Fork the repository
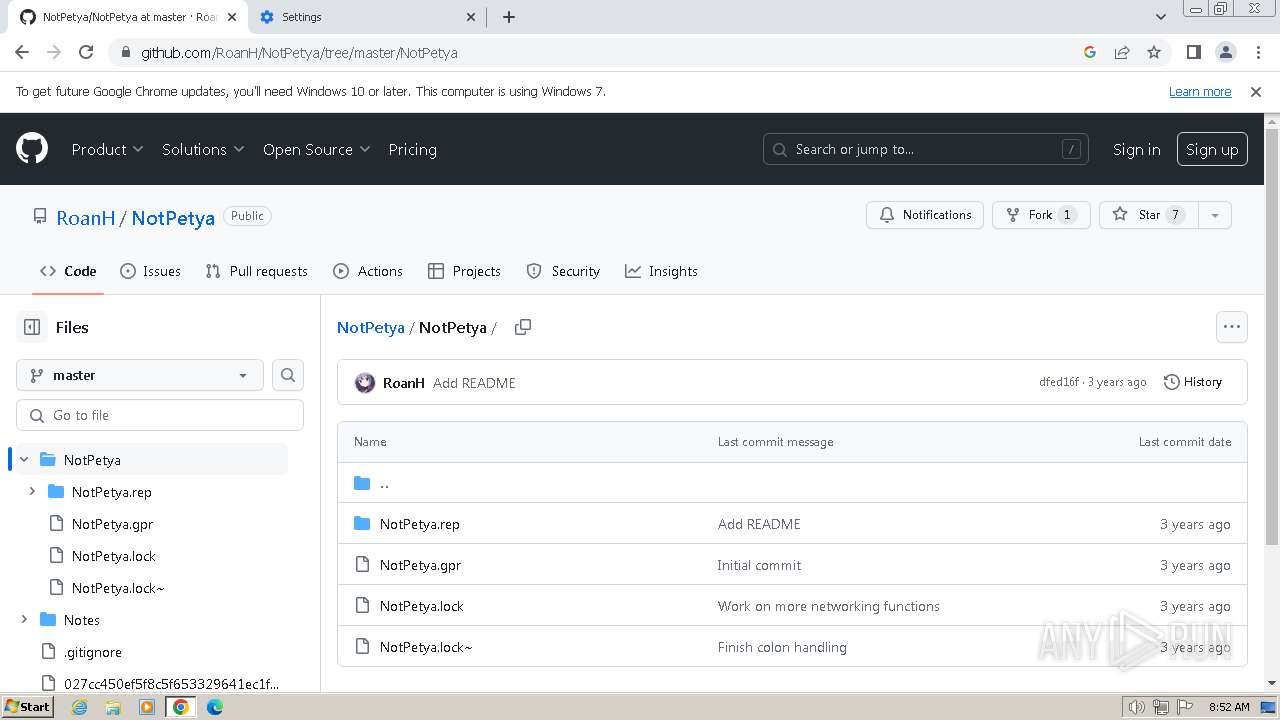 pos(1041,215)
